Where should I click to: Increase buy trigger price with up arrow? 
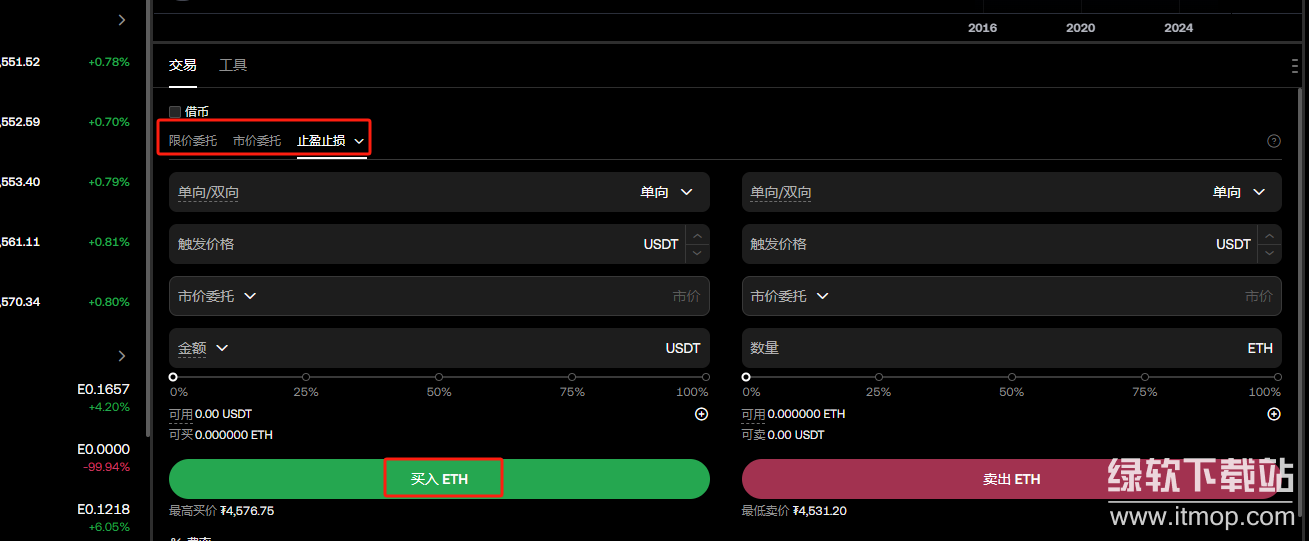pos(697,235)
